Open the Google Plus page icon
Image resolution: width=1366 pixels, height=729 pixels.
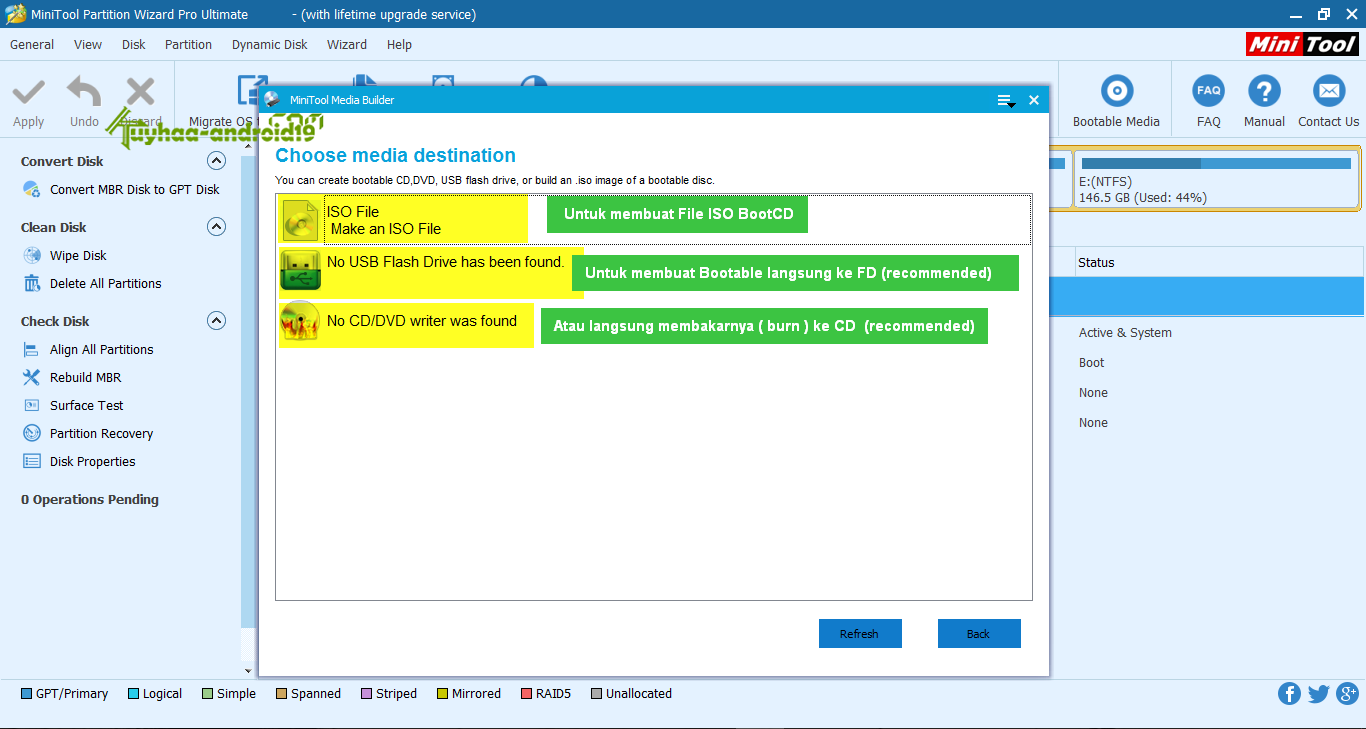[x=1347, y=693]
